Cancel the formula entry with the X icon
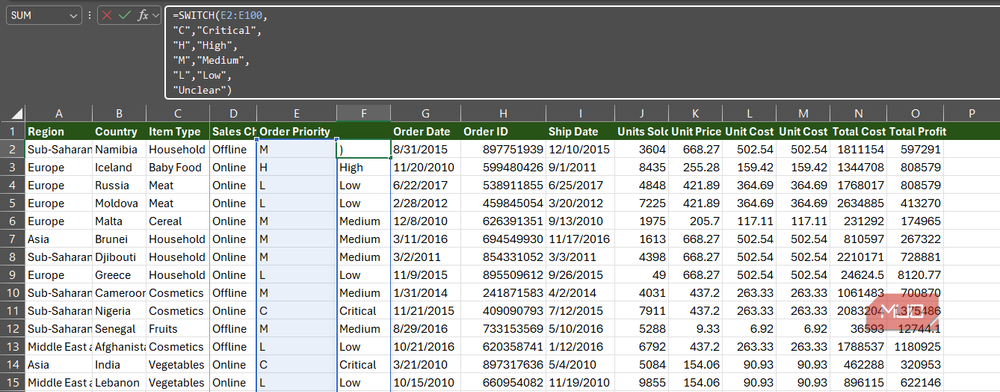The width and height of the screenshot is (1000, 392). click(x=107, y=15)
